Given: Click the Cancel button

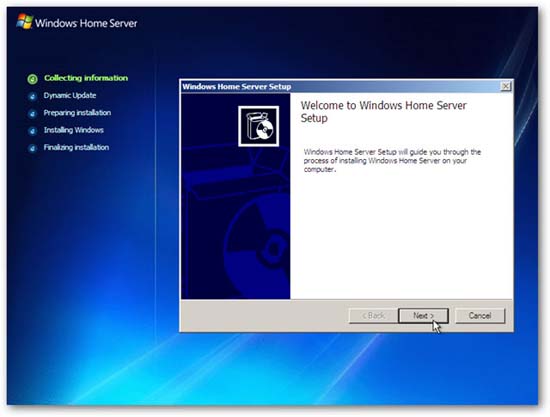Looking at the screenshot, I should (480, 316).
